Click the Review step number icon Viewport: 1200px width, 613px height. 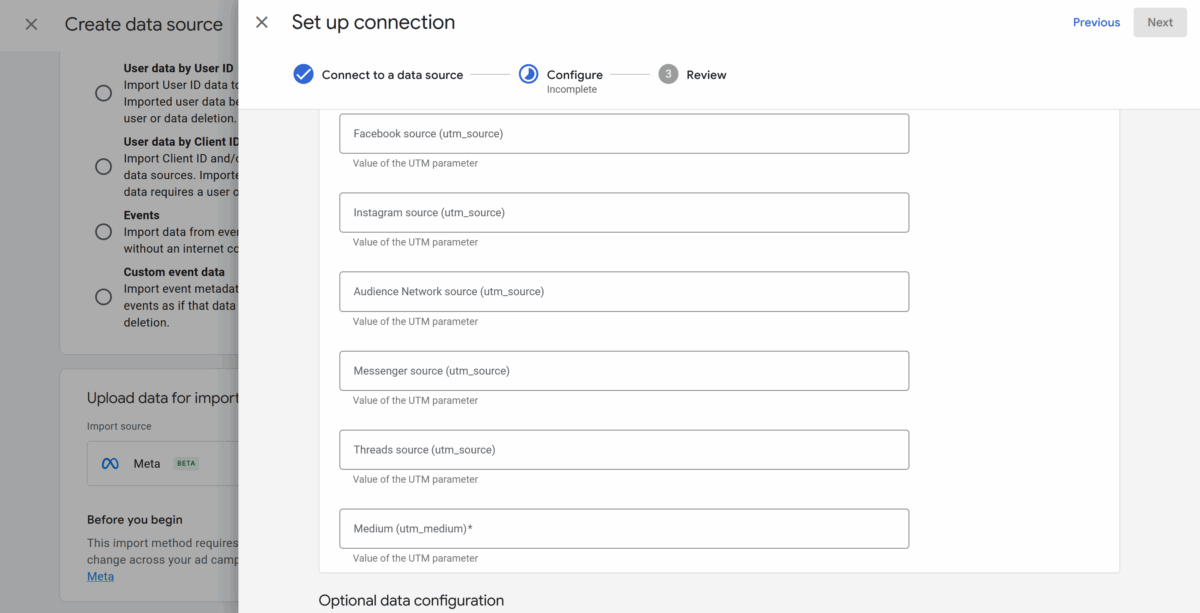[668, 74]
